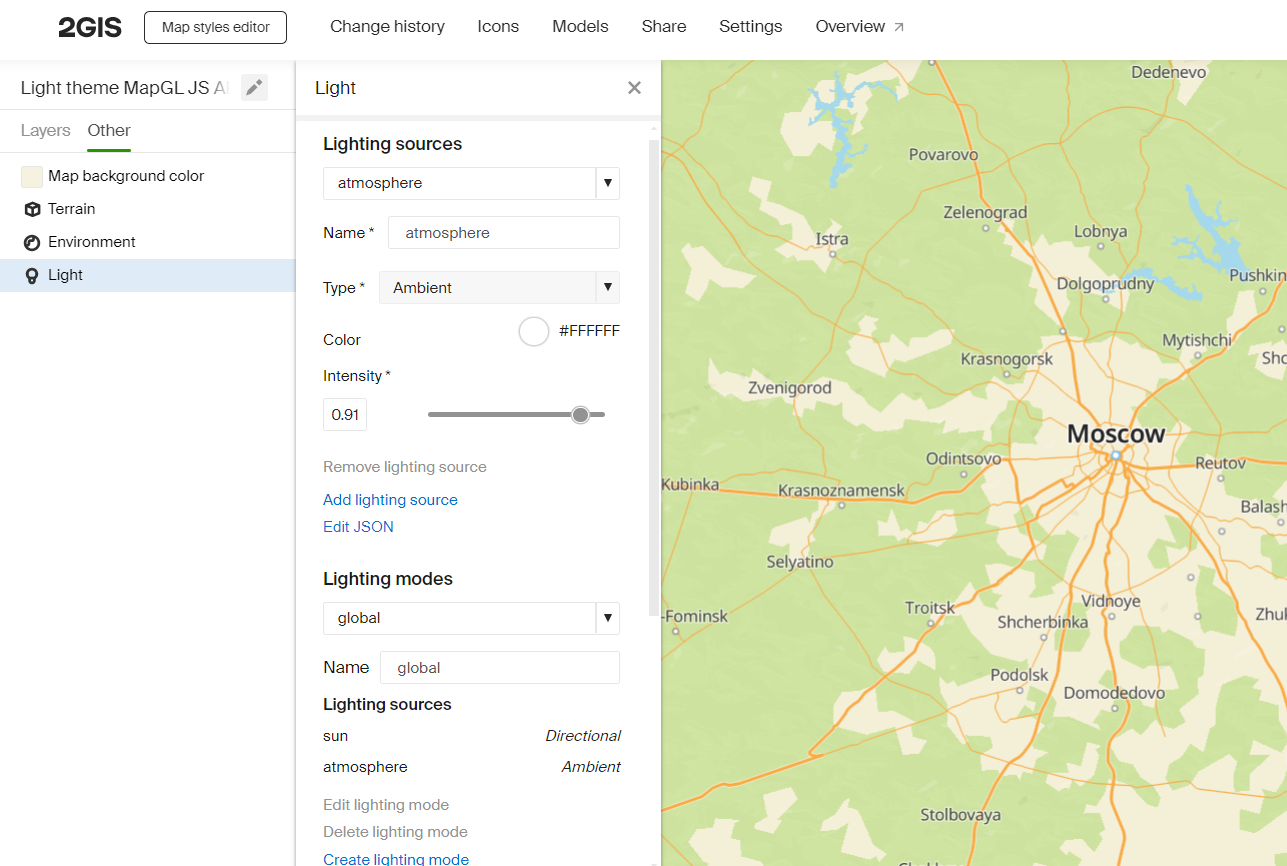The height and width of the screenshot is (866, 1287).
Task: Click the pencil icon to rename style
Action: tap(254, 88)
